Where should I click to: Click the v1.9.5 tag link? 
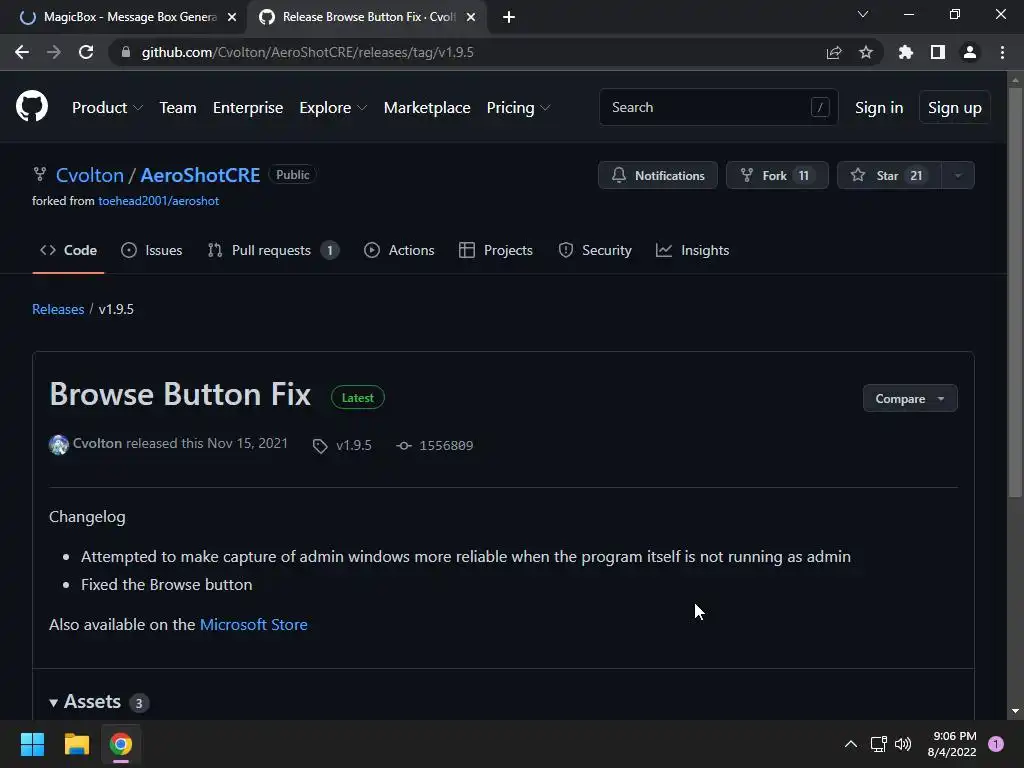(354, 445)
